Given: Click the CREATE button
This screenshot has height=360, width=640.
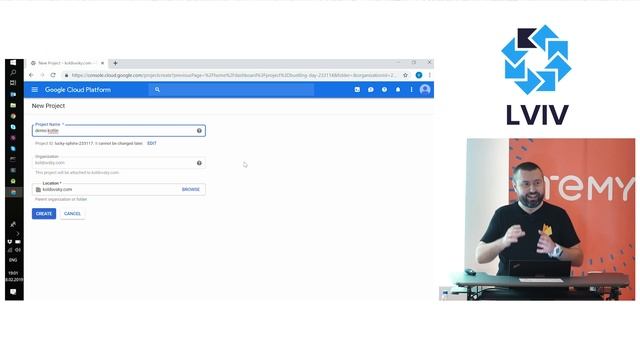Looking at the screenshot, I should coord(44,213).
